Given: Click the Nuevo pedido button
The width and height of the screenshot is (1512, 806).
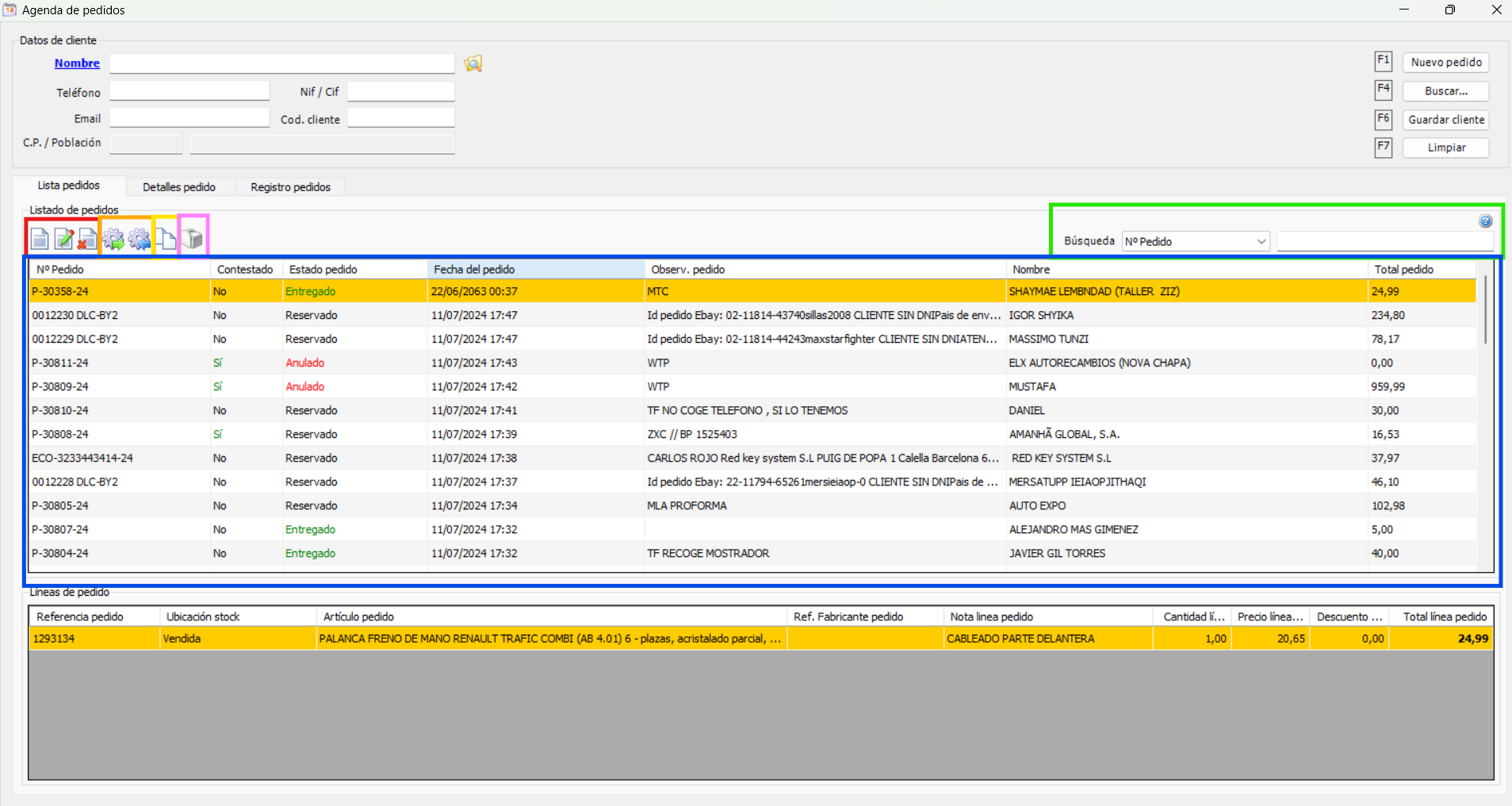Looking at the screenshot, I should pos(1445,62).
